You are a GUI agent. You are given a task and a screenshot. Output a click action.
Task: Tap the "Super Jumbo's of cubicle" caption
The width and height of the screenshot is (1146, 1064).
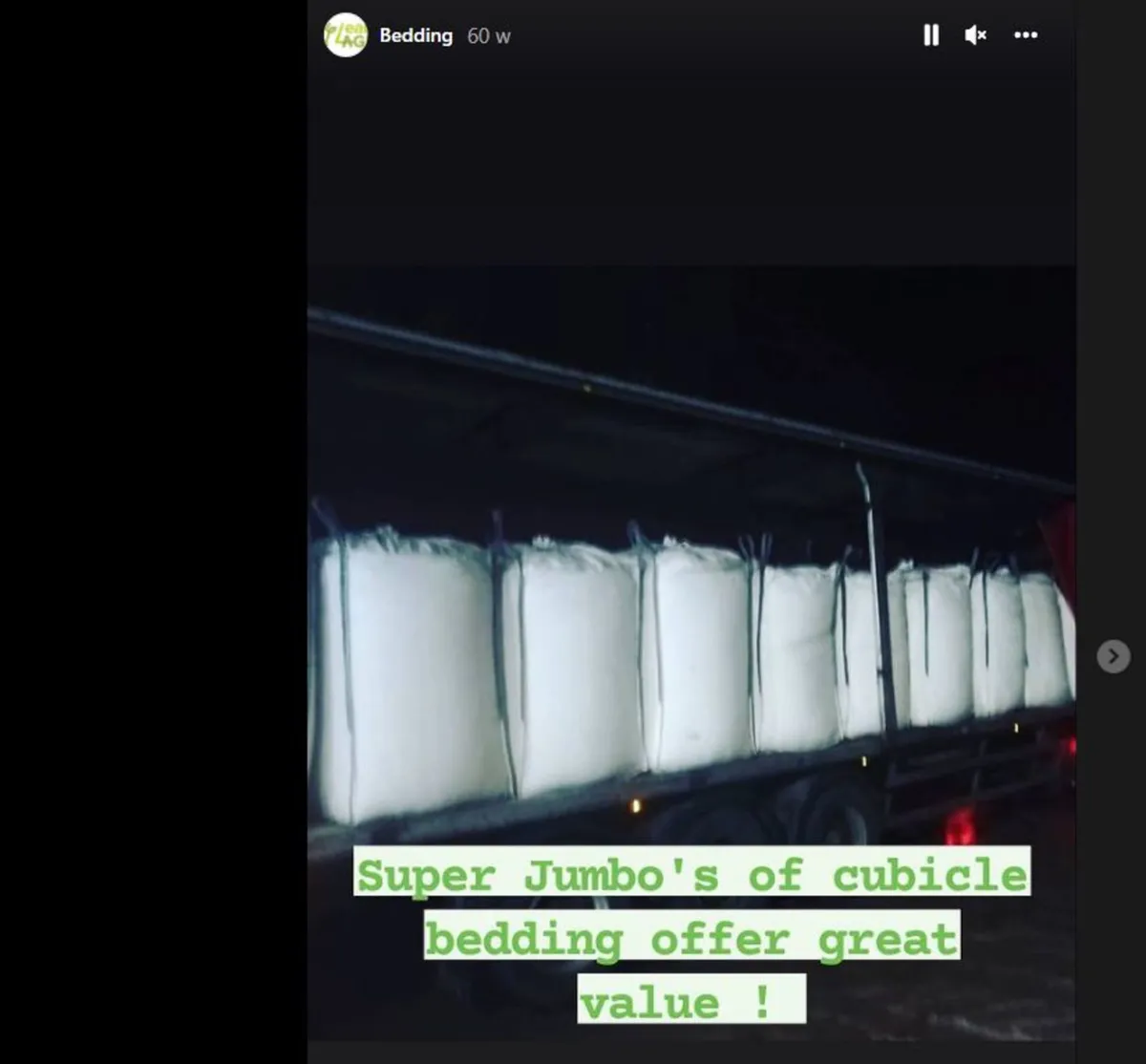(692, 871)
